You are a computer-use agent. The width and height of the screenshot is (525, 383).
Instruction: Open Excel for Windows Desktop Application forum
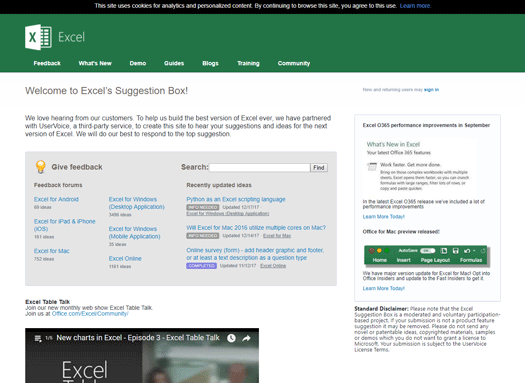click(137, 203)
